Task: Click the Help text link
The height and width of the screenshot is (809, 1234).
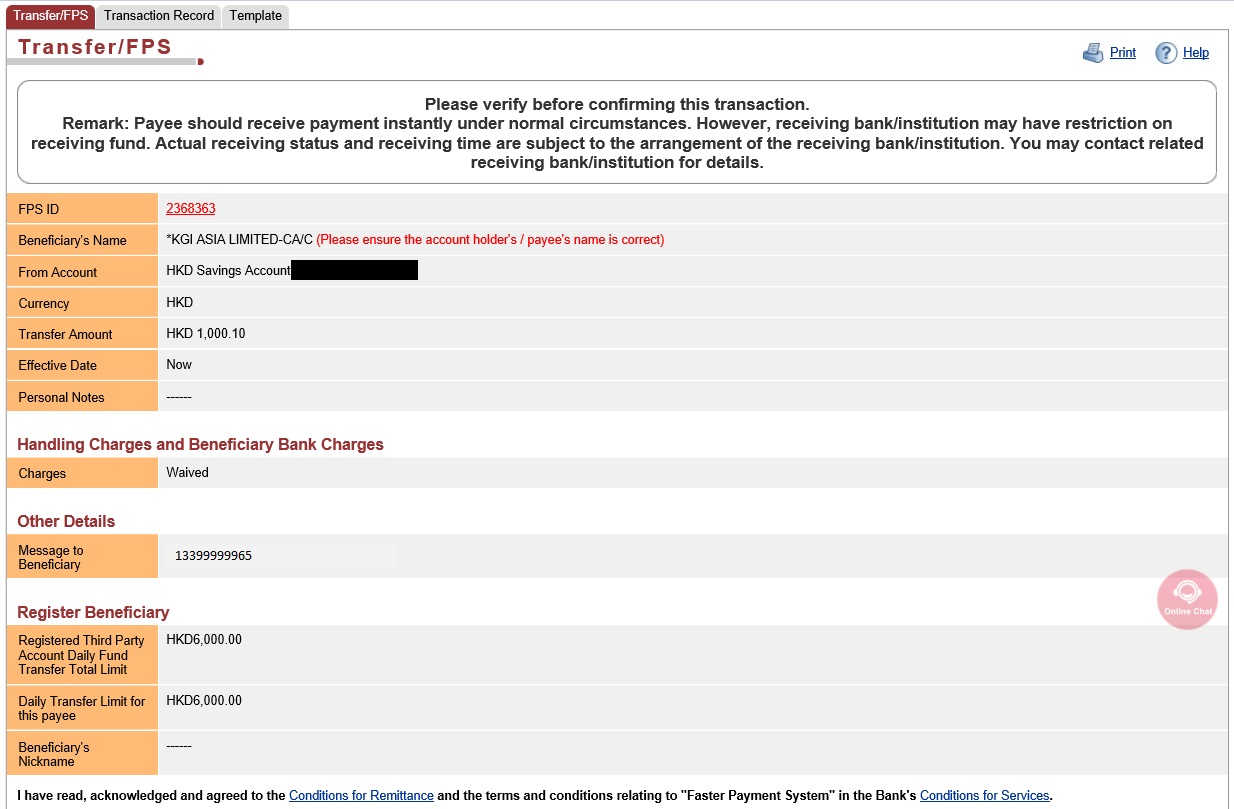Action: tap(1196, 53)
